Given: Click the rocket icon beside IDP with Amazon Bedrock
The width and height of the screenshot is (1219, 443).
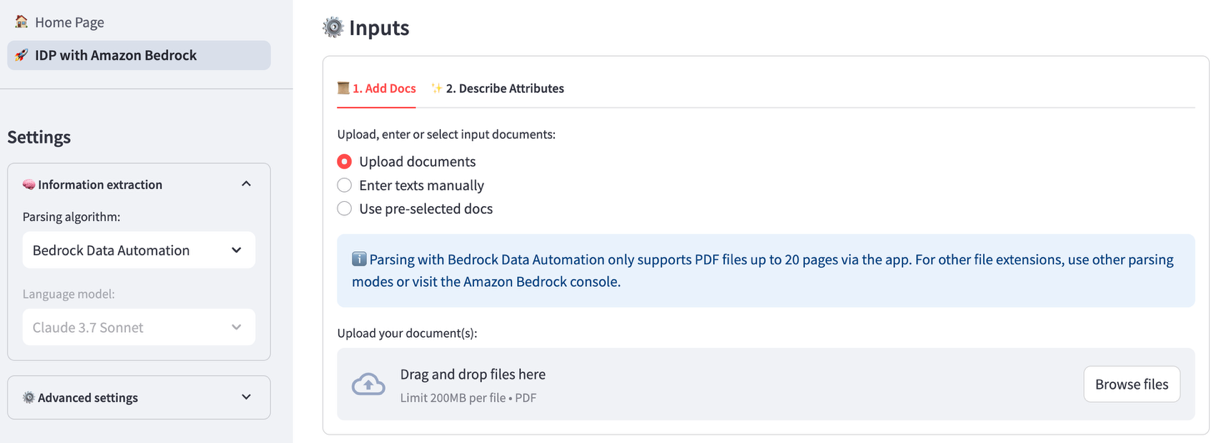Looking at the screenshot, I should 21,55.
